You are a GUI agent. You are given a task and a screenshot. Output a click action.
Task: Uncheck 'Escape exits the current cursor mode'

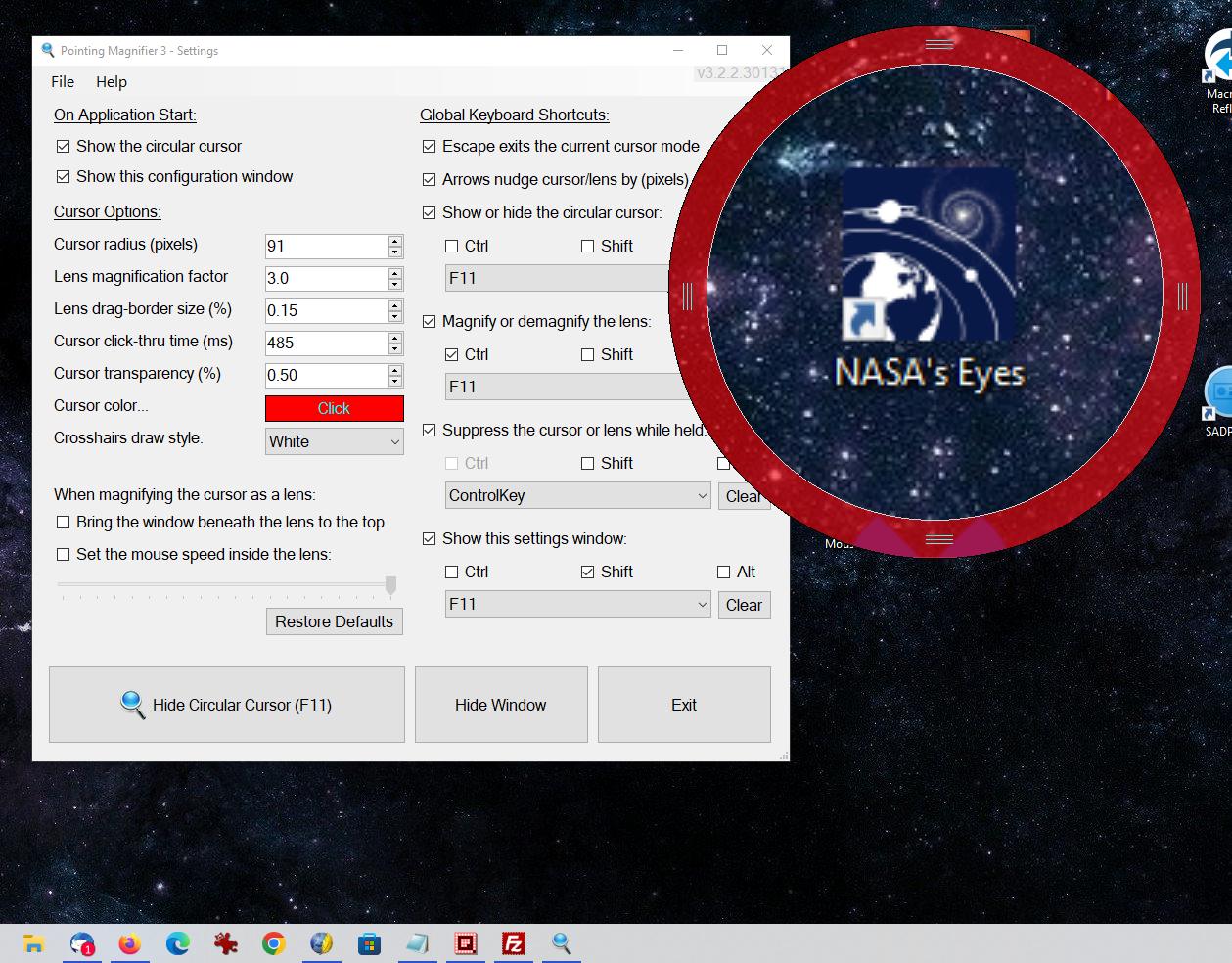(429, 146)
